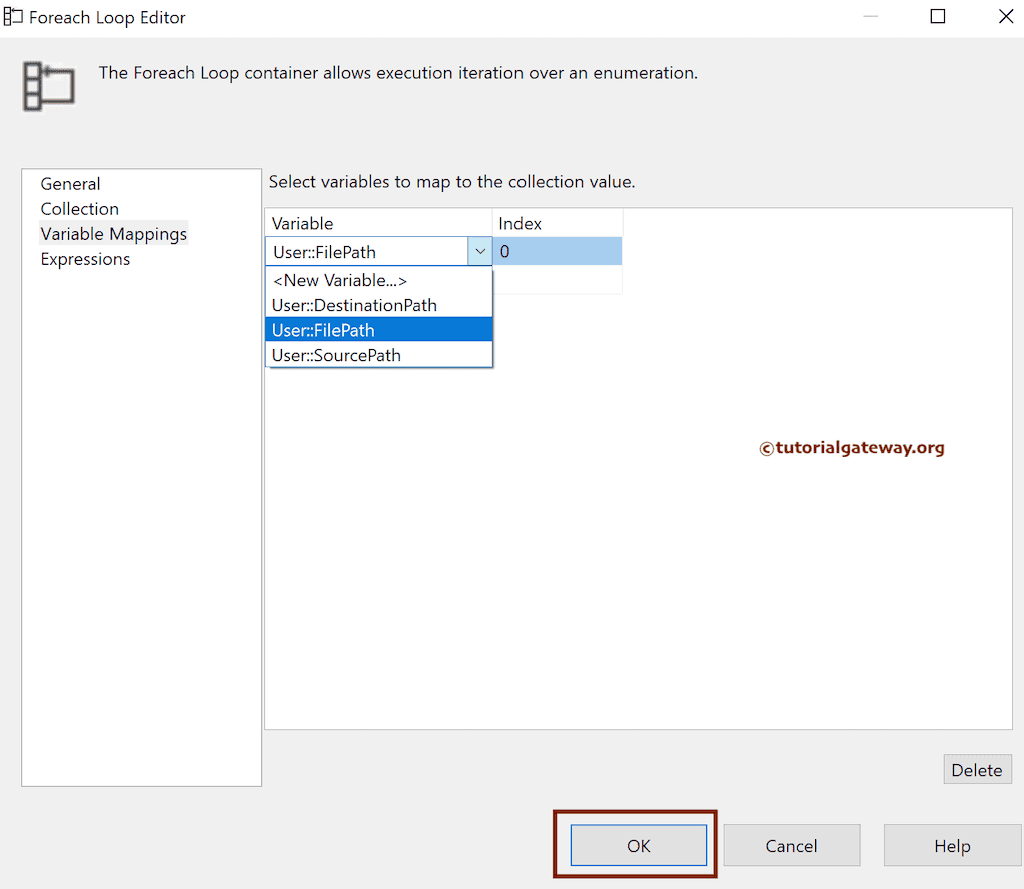Confirm with the OK button

click(639, 845)
